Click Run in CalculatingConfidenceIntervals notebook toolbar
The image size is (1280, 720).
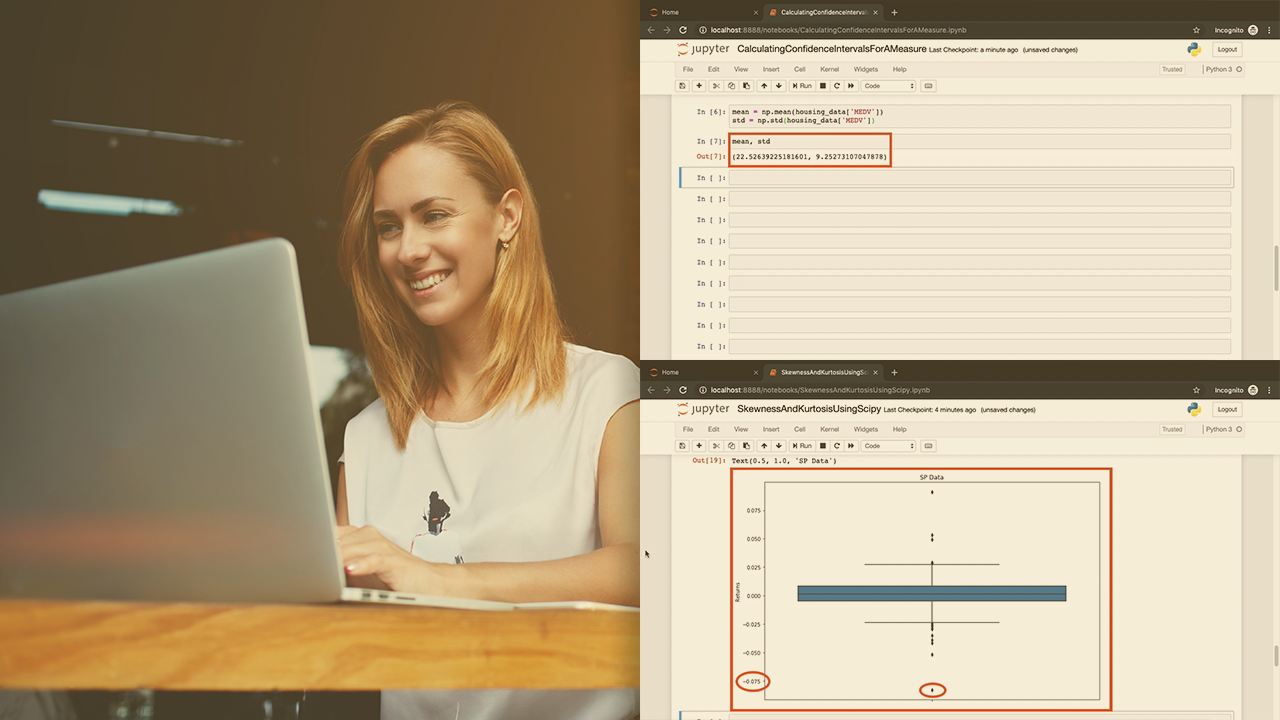(801, 86)
